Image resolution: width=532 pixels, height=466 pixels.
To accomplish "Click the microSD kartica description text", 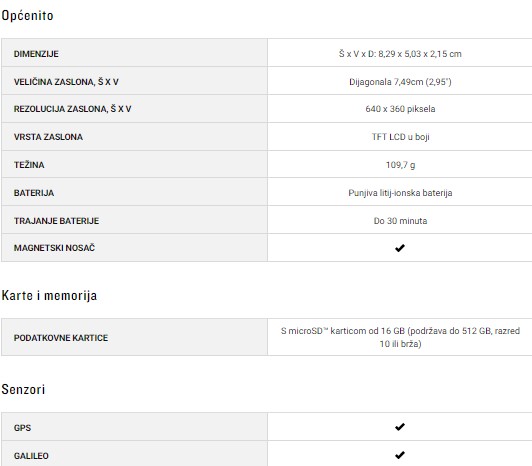I will [400, 337].
